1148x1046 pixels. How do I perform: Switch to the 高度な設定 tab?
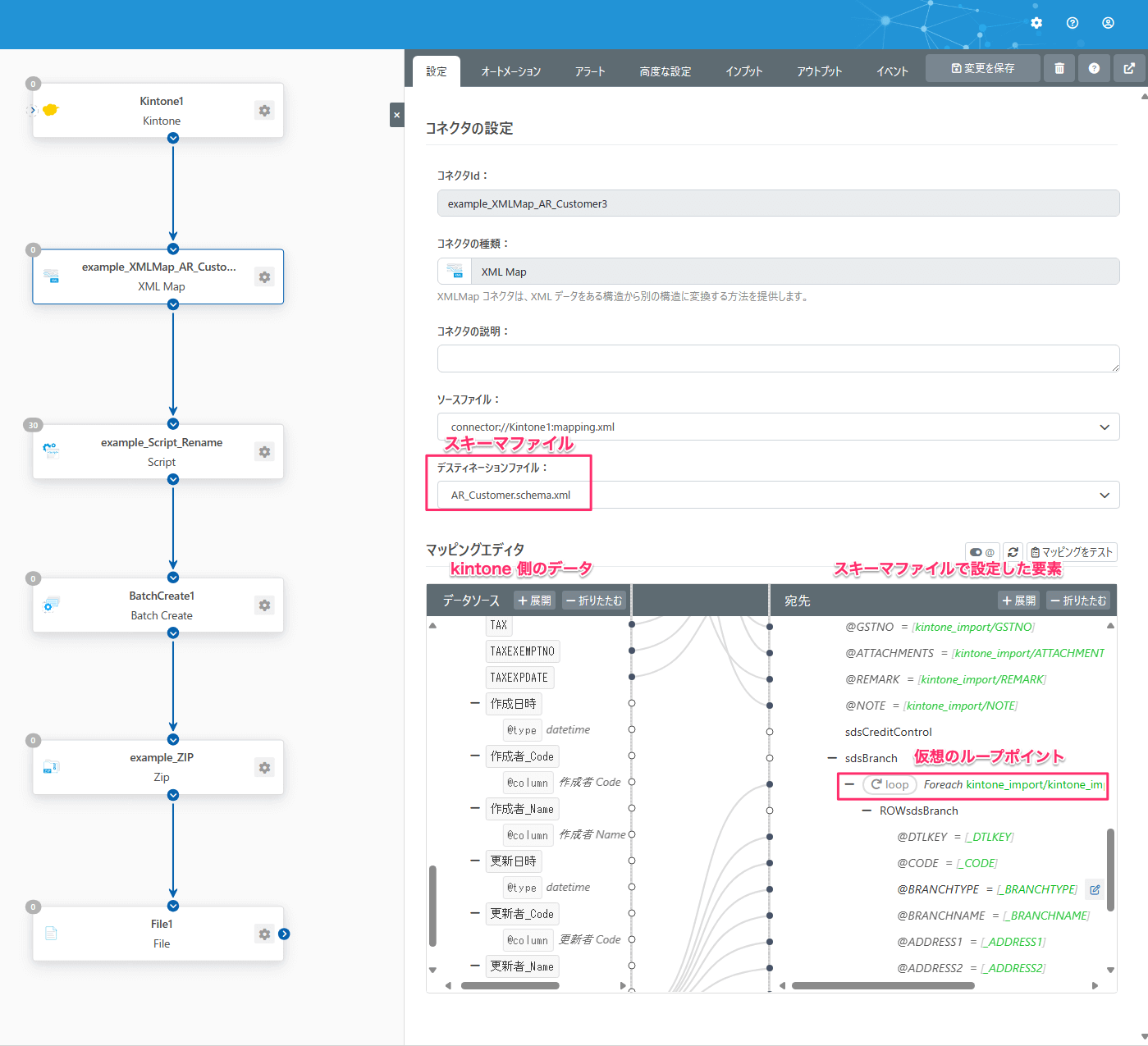tap(665, 71)
